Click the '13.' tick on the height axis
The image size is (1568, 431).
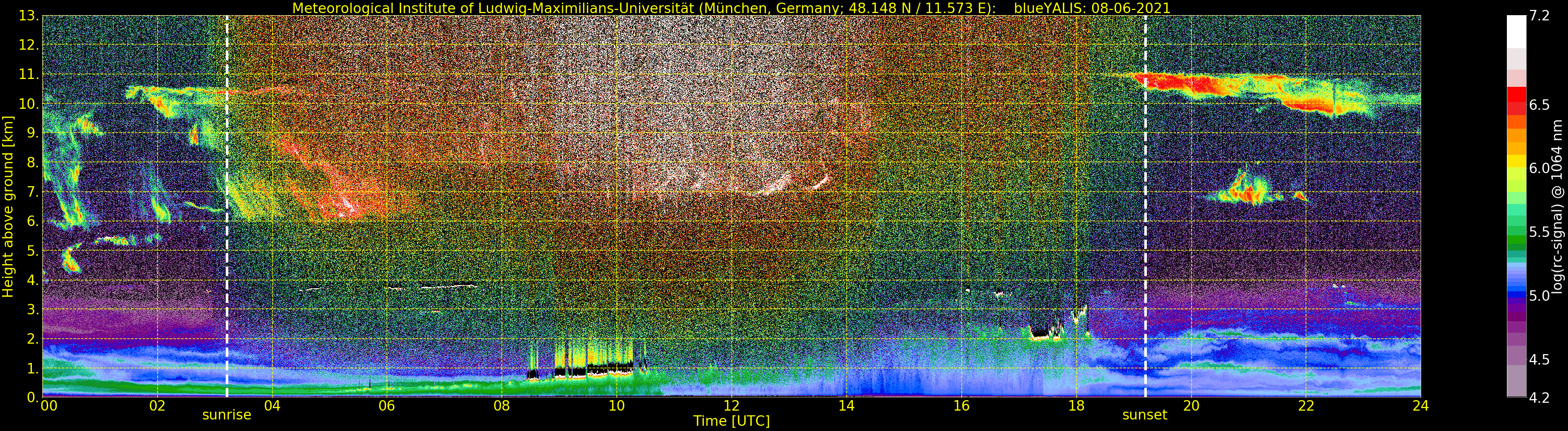pos(29,16)
